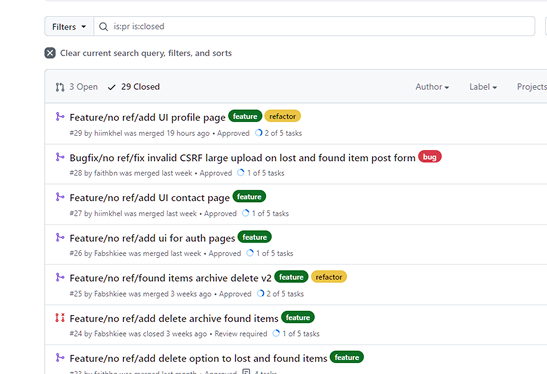Image resolution: width=547 pixels, height=374 pixels.
Task: Open PR Feature/no ref/add UI profile page
Action: point(148,118)
